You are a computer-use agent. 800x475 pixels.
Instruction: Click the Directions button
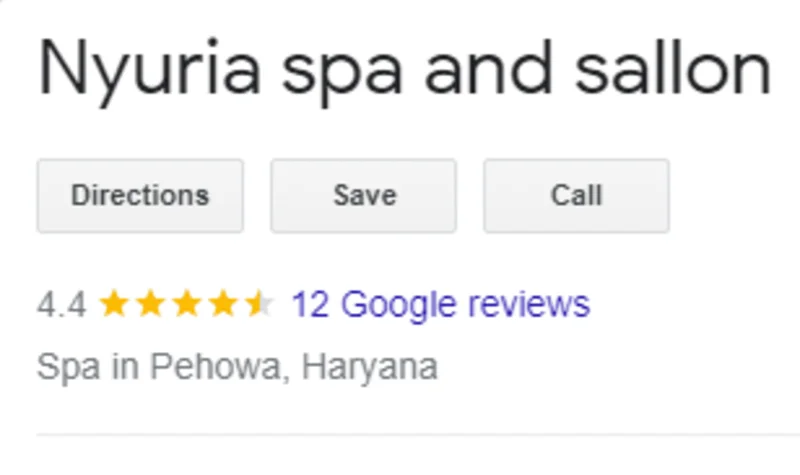coord(140,196)
